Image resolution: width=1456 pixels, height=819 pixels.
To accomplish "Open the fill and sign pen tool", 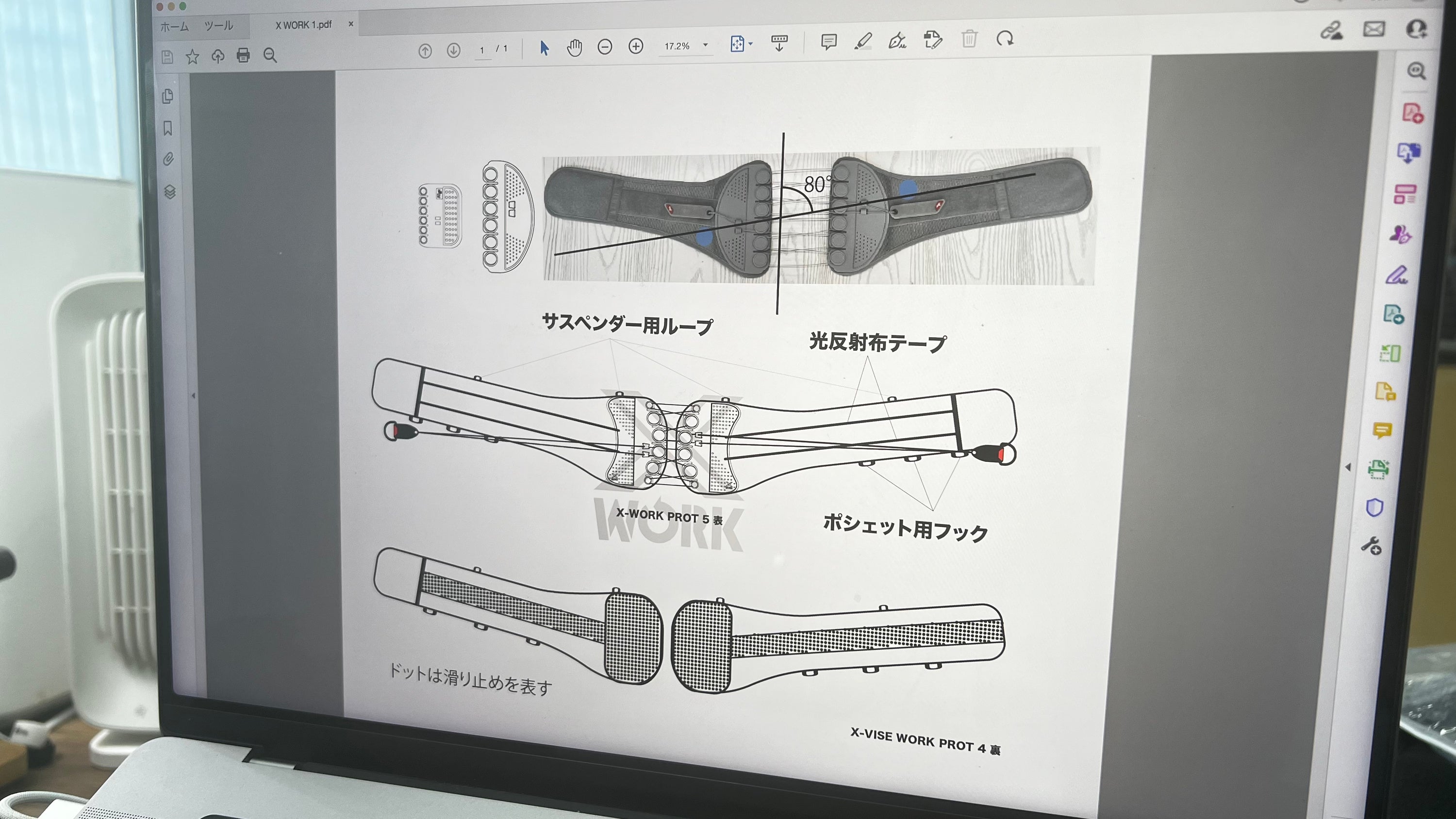I will click(897, 41).
